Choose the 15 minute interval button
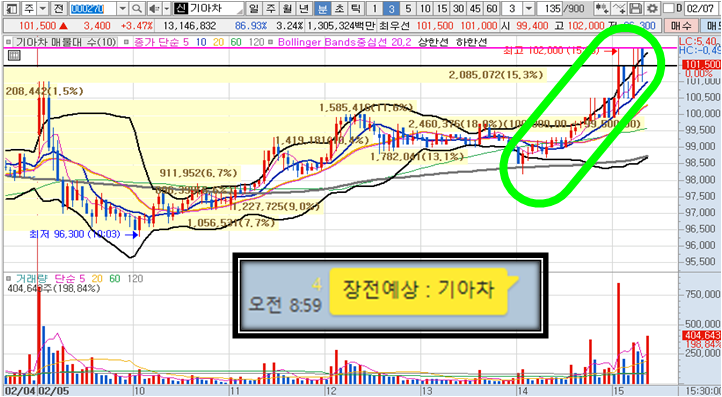Viewport: 722px width, 397px height. point(442,8)
